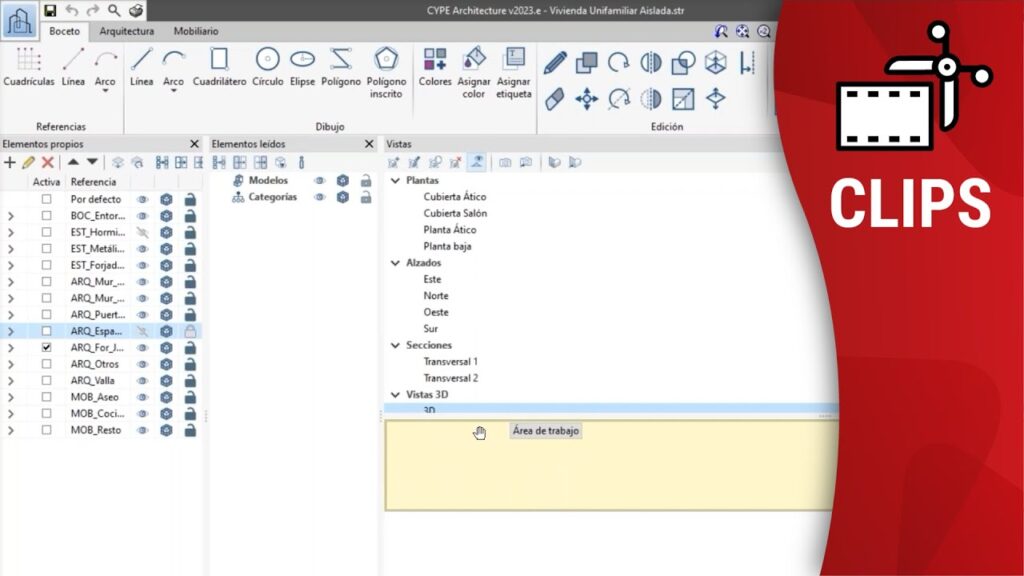Uncheck the ARQ_For_J Activa checkbox
Screen dimensions: 1024x576
pyautogui.click(x=46, y=348)
